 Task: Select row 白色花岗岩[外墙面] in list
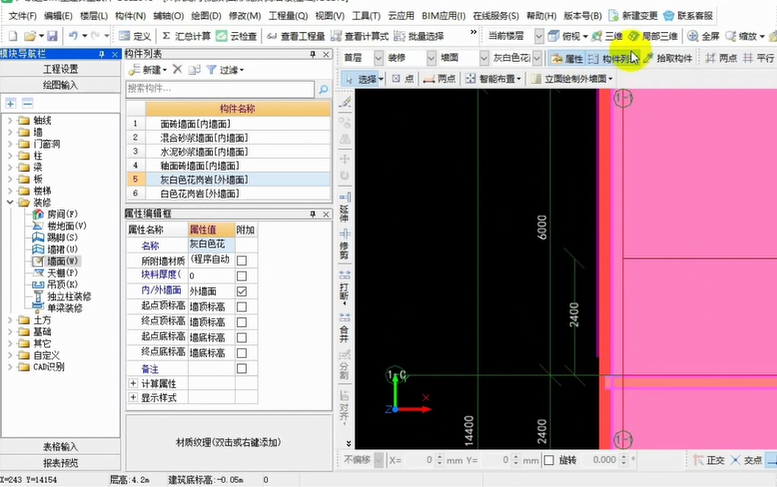point(199,193)
